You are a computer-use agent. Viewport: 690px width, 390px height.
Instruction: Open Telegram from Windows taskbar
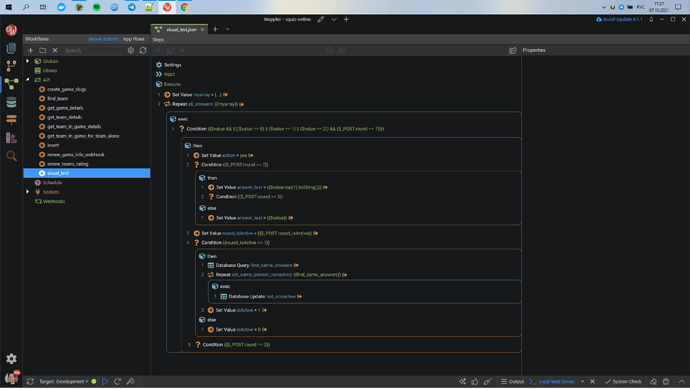pos(132,7)
